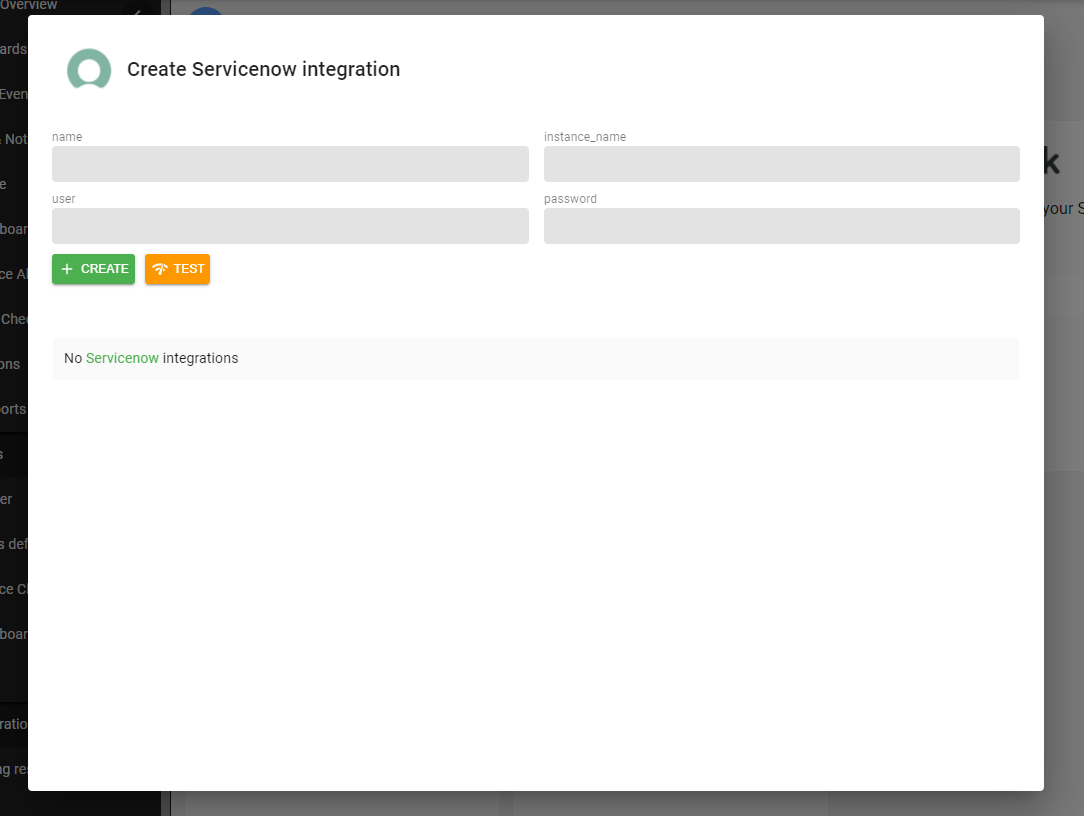Image resolution: width=1084 pixels, height=816 pixels.
Task: Click the password field label
Action: [570, 199]
